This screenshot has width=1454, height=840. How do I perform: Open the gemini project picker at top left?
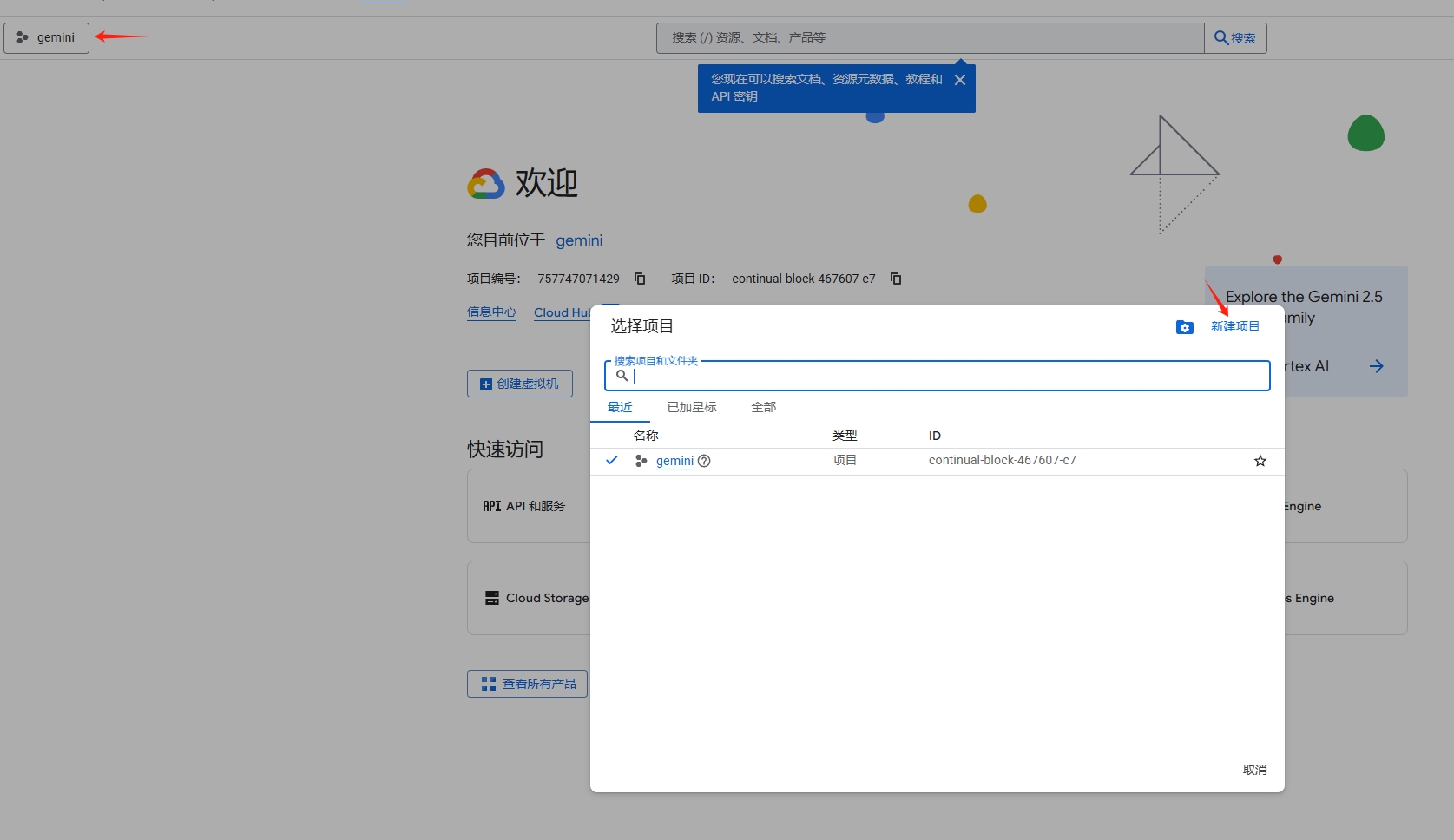tap(46, 37)
